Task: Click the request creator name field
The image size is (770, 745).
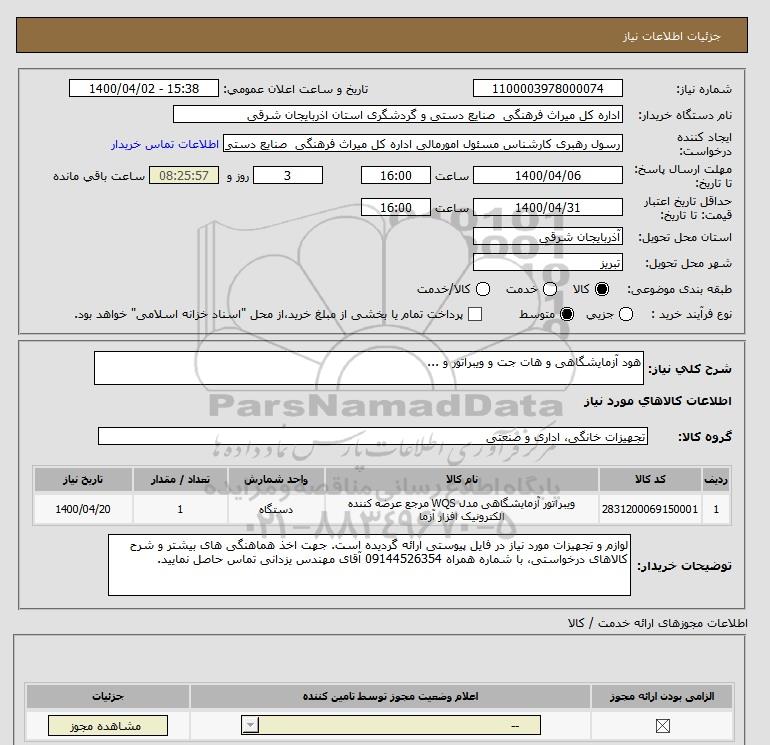Action: pos(423,144)
